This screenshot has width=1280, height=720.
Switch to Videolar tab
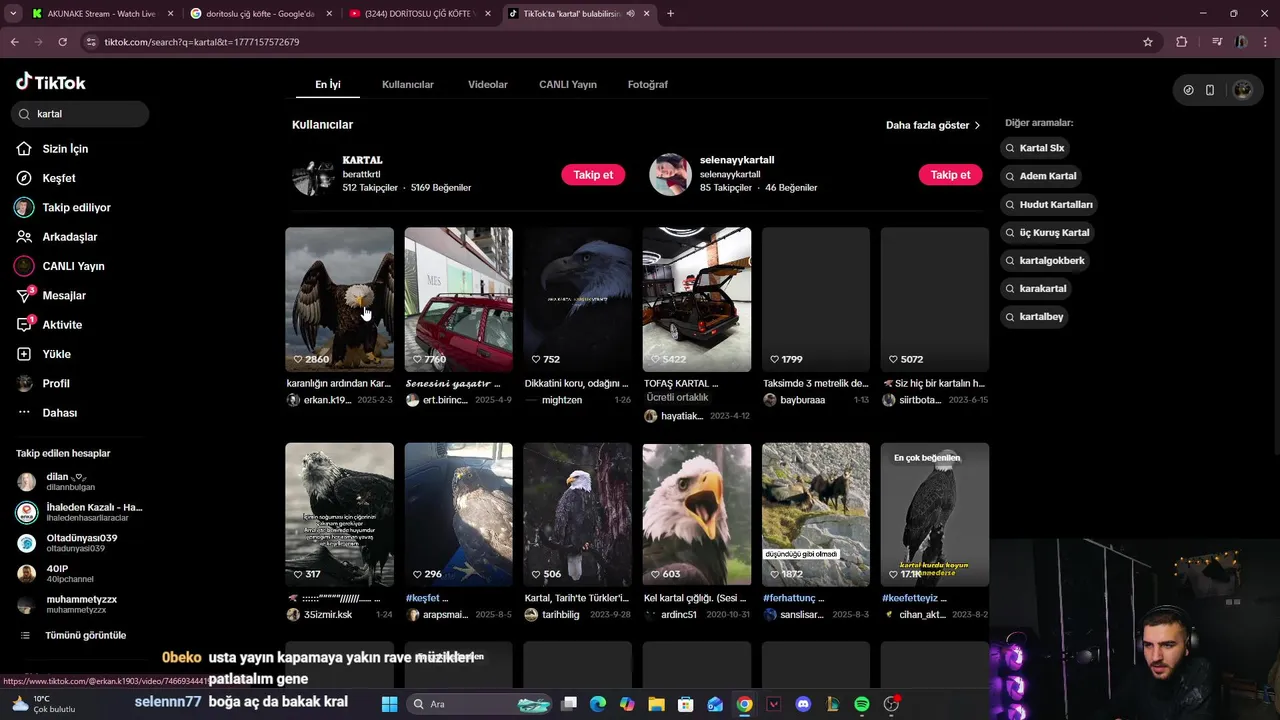click(488, 85)
